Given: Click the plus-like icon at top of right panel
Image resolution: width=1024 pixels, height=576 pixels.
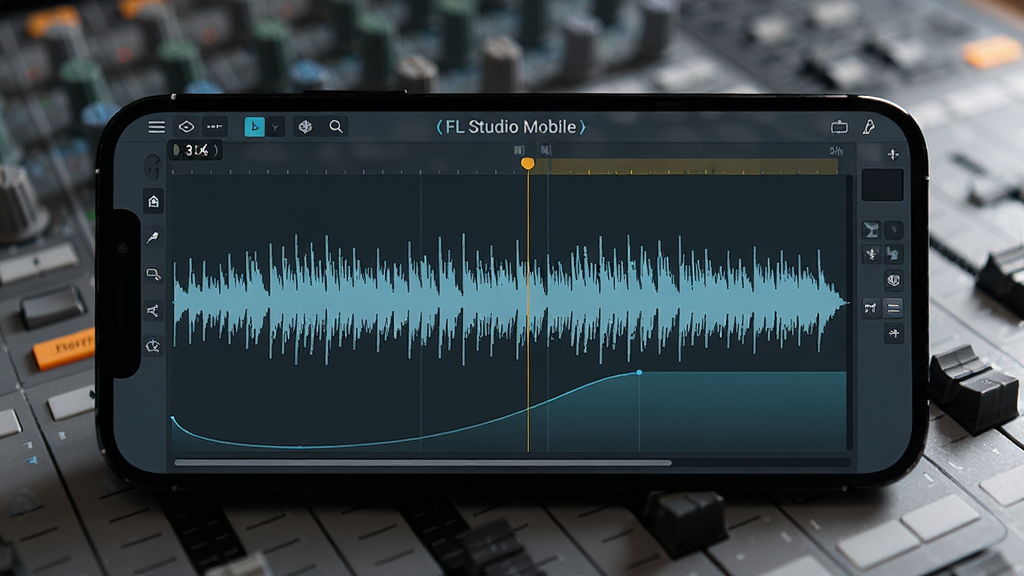Looking at the screenshot, I should [893, 155].
